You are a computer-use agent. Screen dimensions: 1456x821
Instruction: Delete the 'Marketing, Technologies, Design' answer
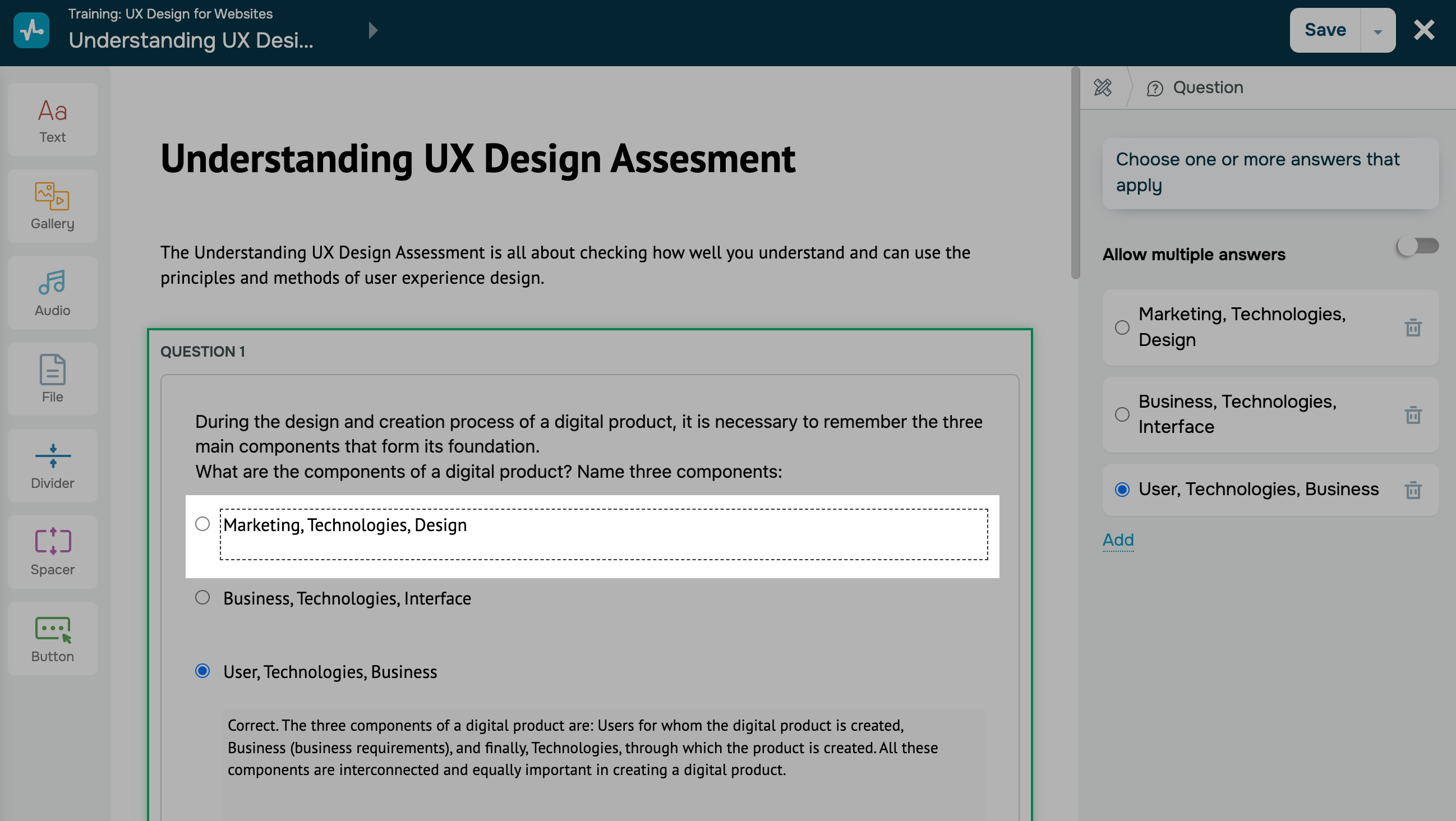tap(1412, 328)
